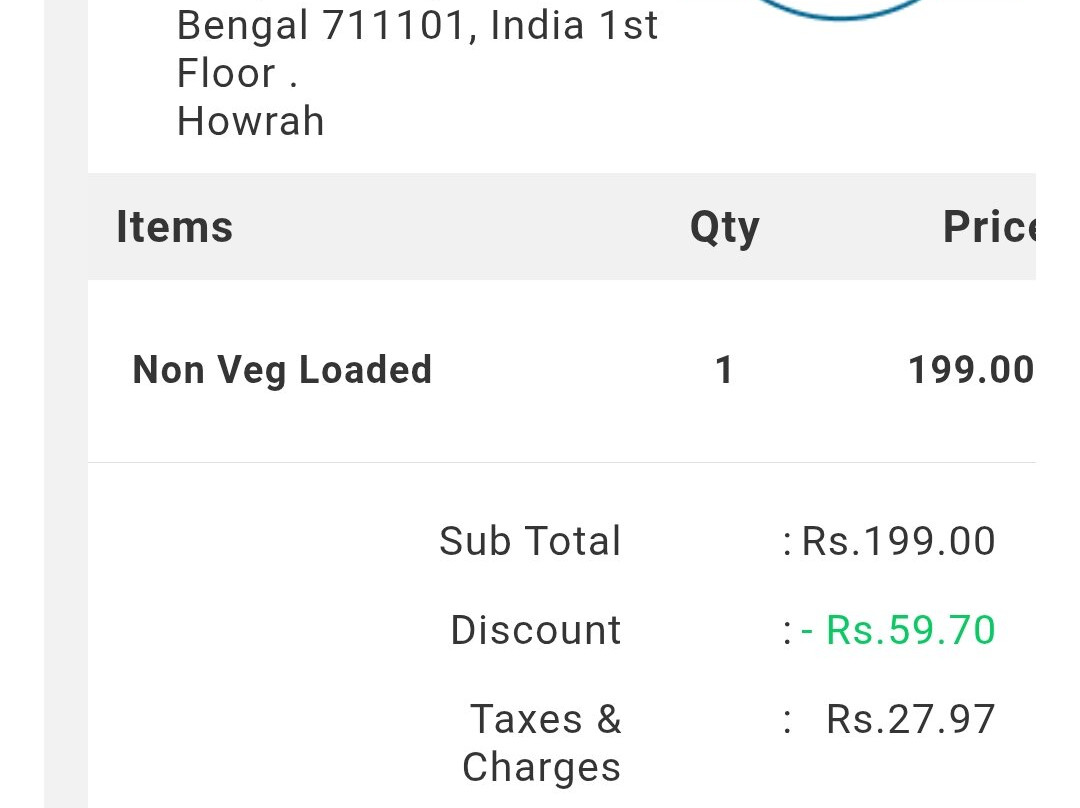Click the Sub Total label
This screenshot has height=808, width=1080.
530,541
